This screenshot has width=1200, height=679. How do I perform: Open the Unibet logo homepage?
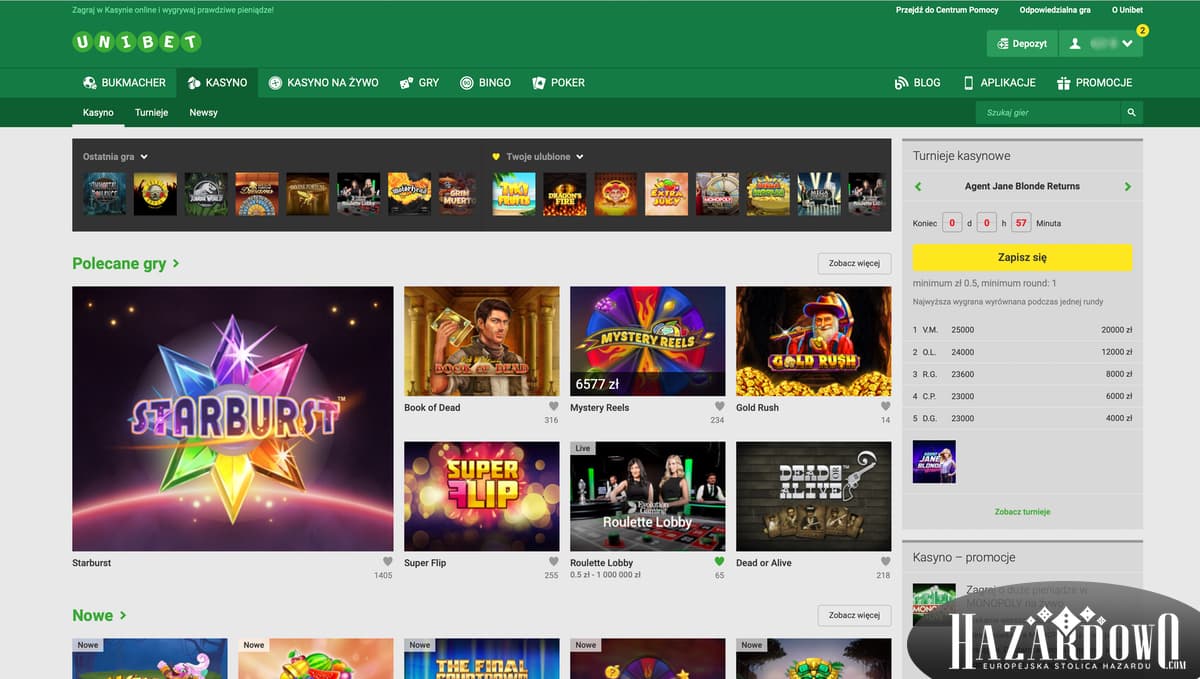pyautogui.click(x=137, y=42)
